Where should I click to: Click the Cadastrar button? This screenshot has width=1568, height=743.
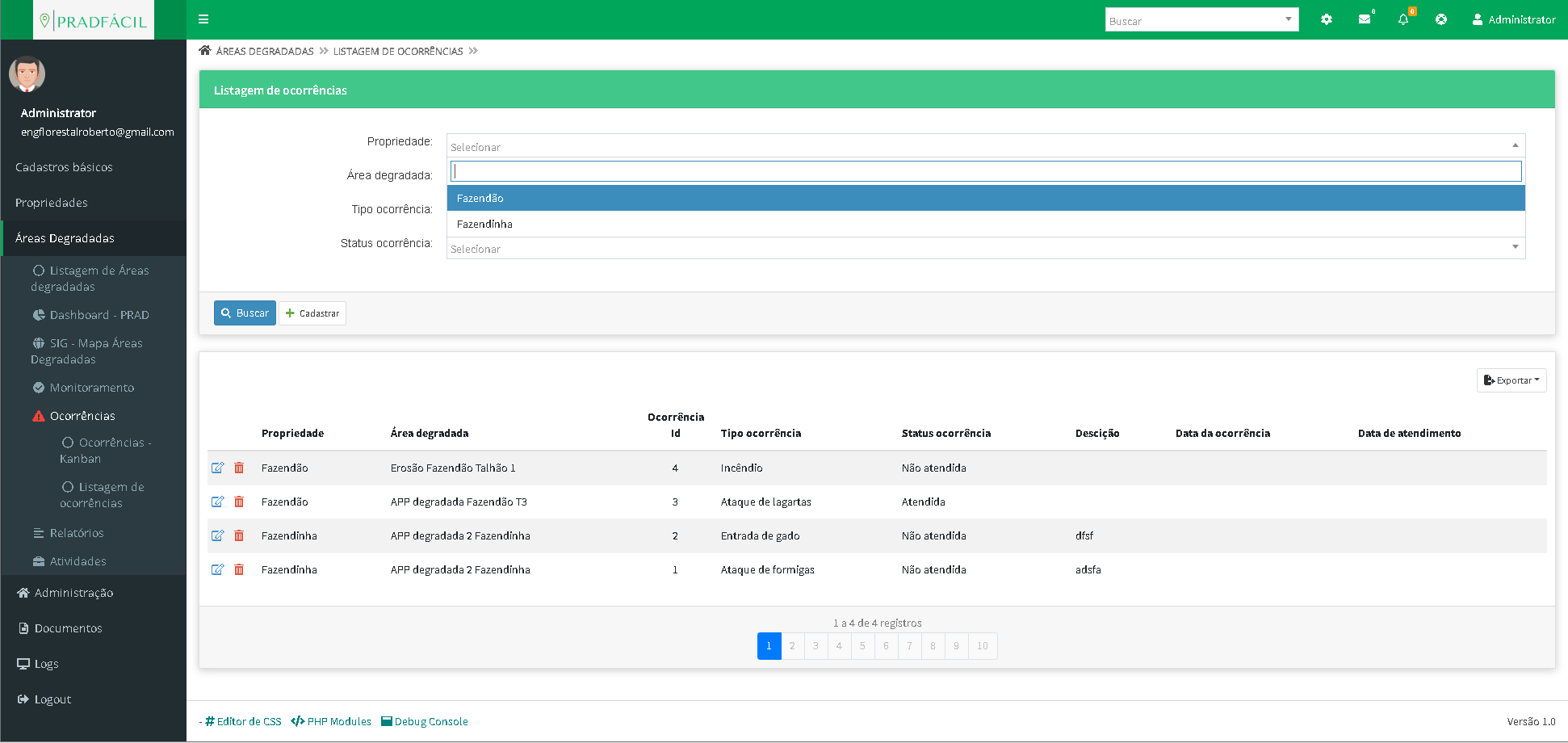(x=312, y=313)
